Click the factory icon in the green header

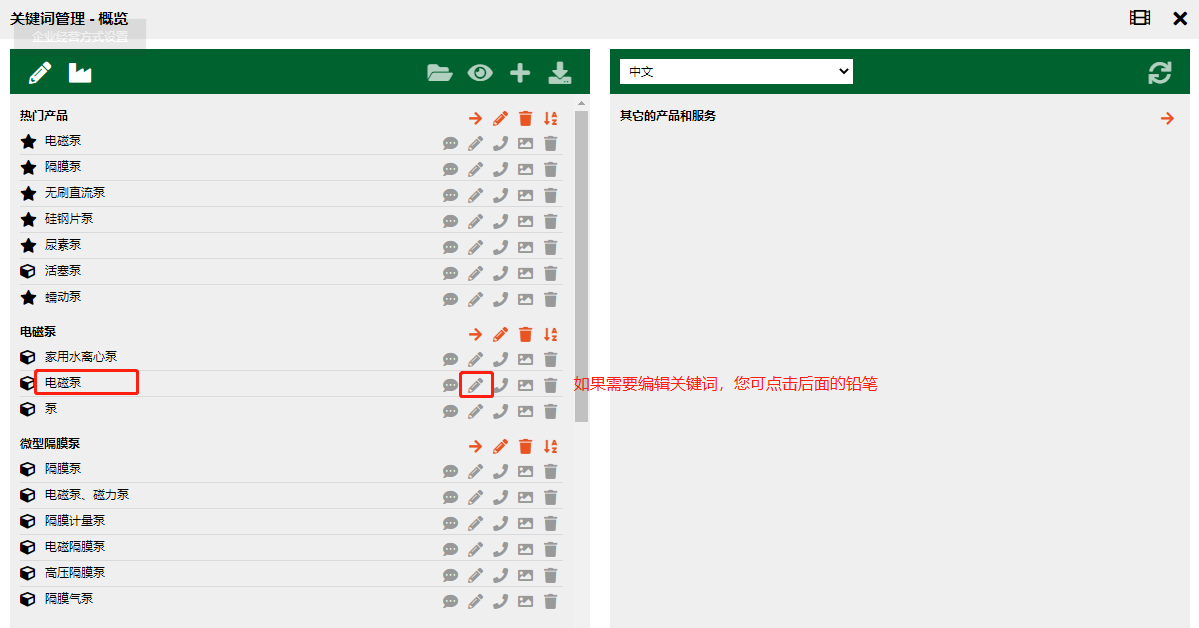pos(80,73)
